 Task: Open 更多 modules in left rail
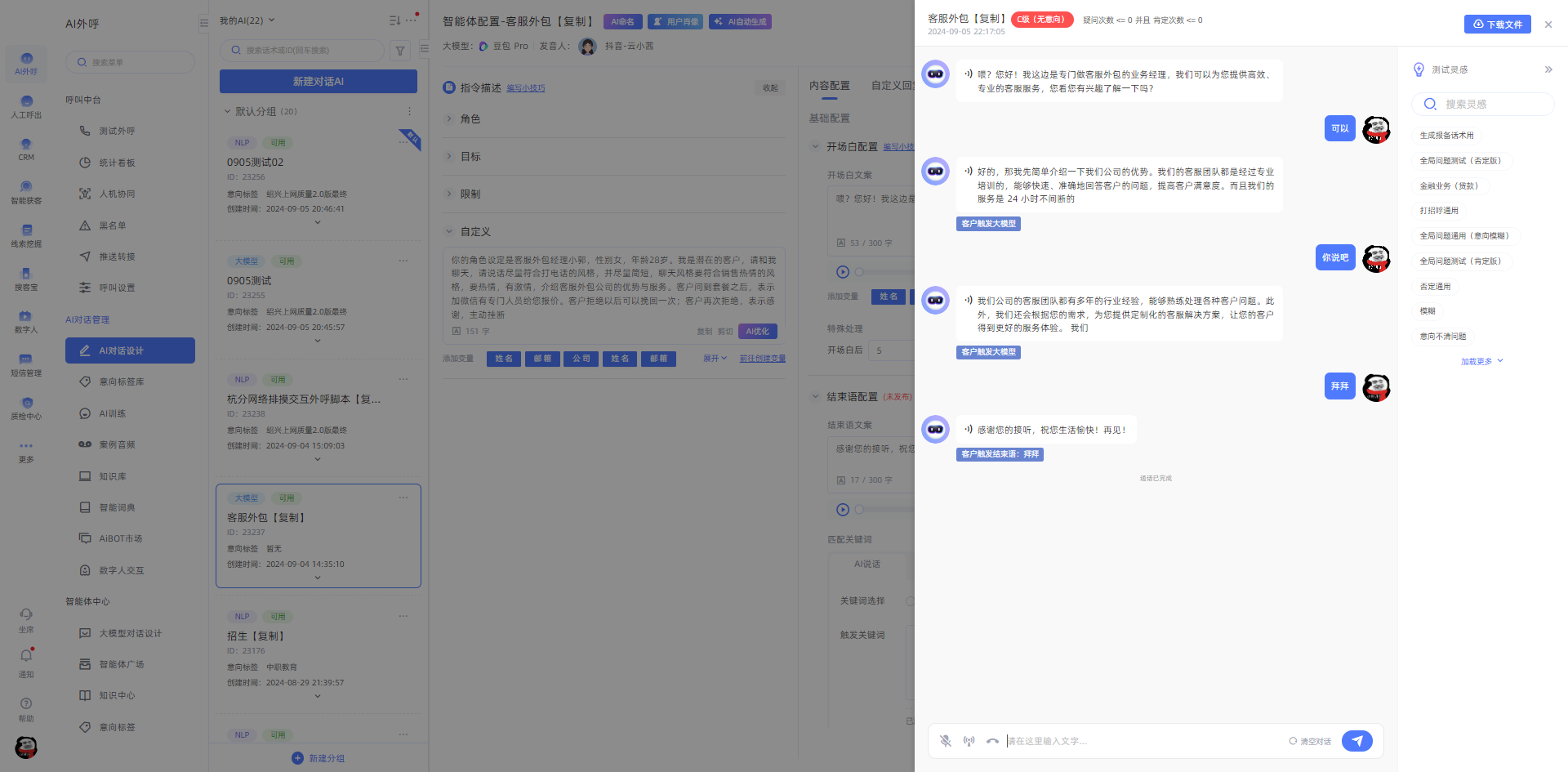[26, 452]
